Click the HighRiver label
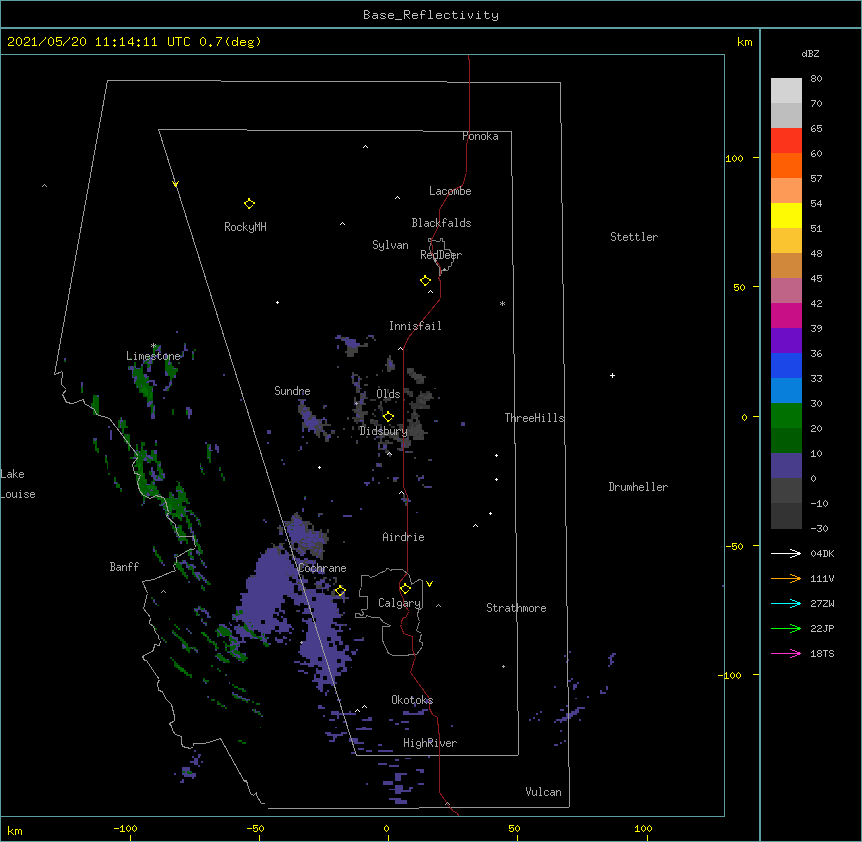Viewport: 862px width, 842px height. 430,743
